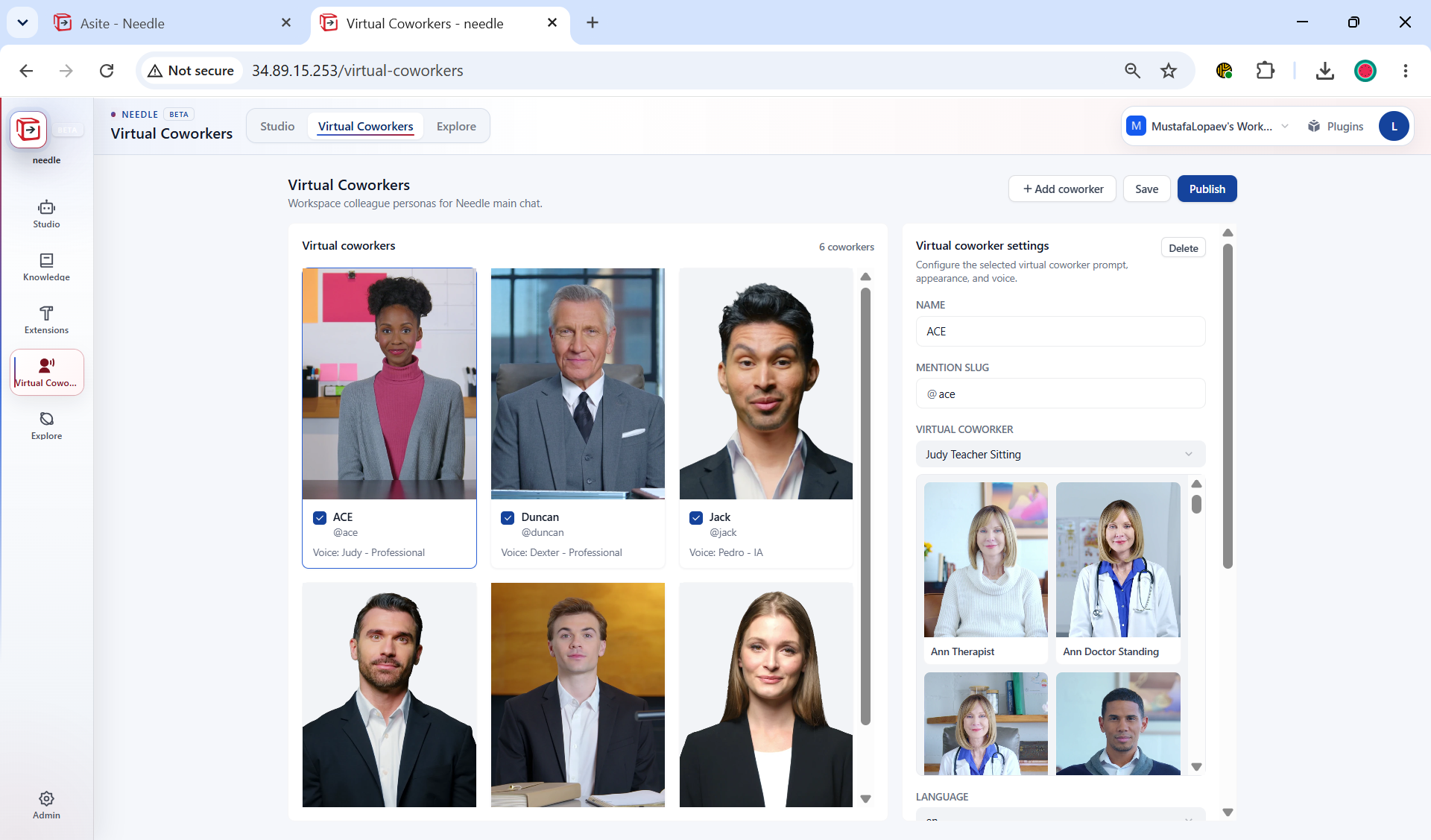Delete the selected virtual coworker
Image resolution: width=1431 pixels, height=840 pixels.
pos(1183,248)
